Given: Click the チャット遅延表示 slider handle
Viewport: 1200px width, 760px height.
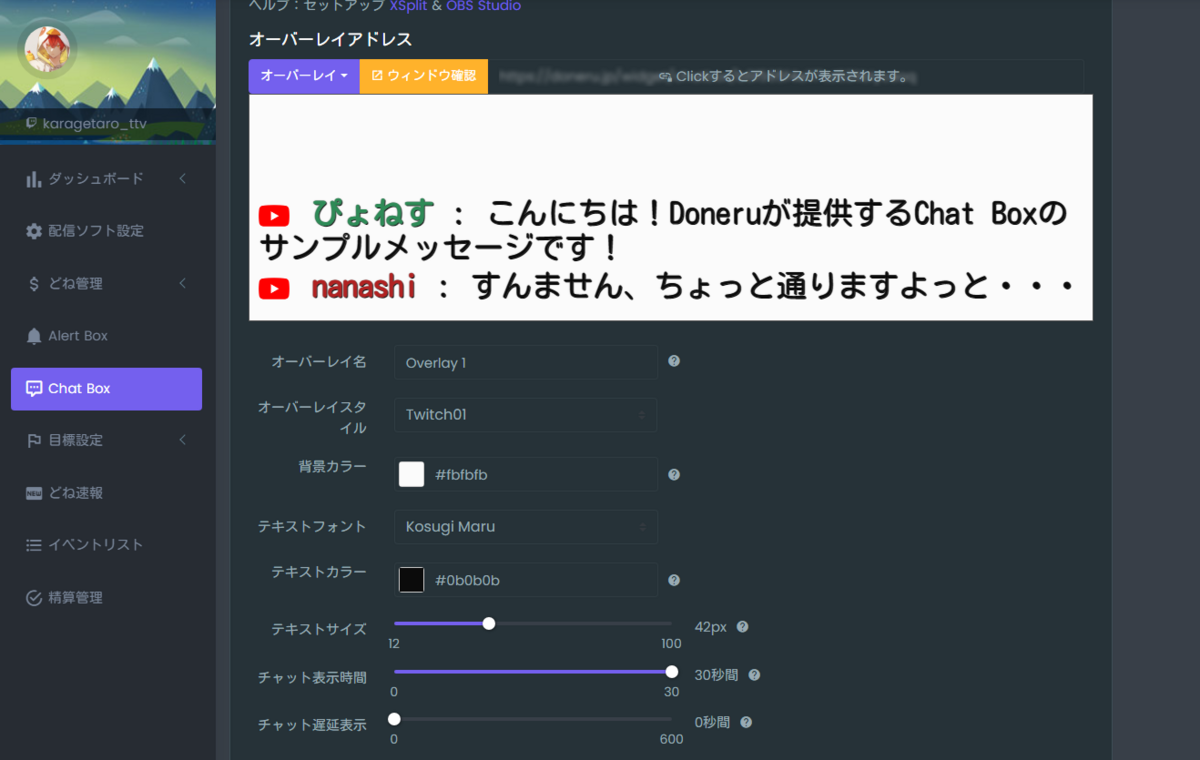Looking at the screenshot, I should (x=394, y=719).
